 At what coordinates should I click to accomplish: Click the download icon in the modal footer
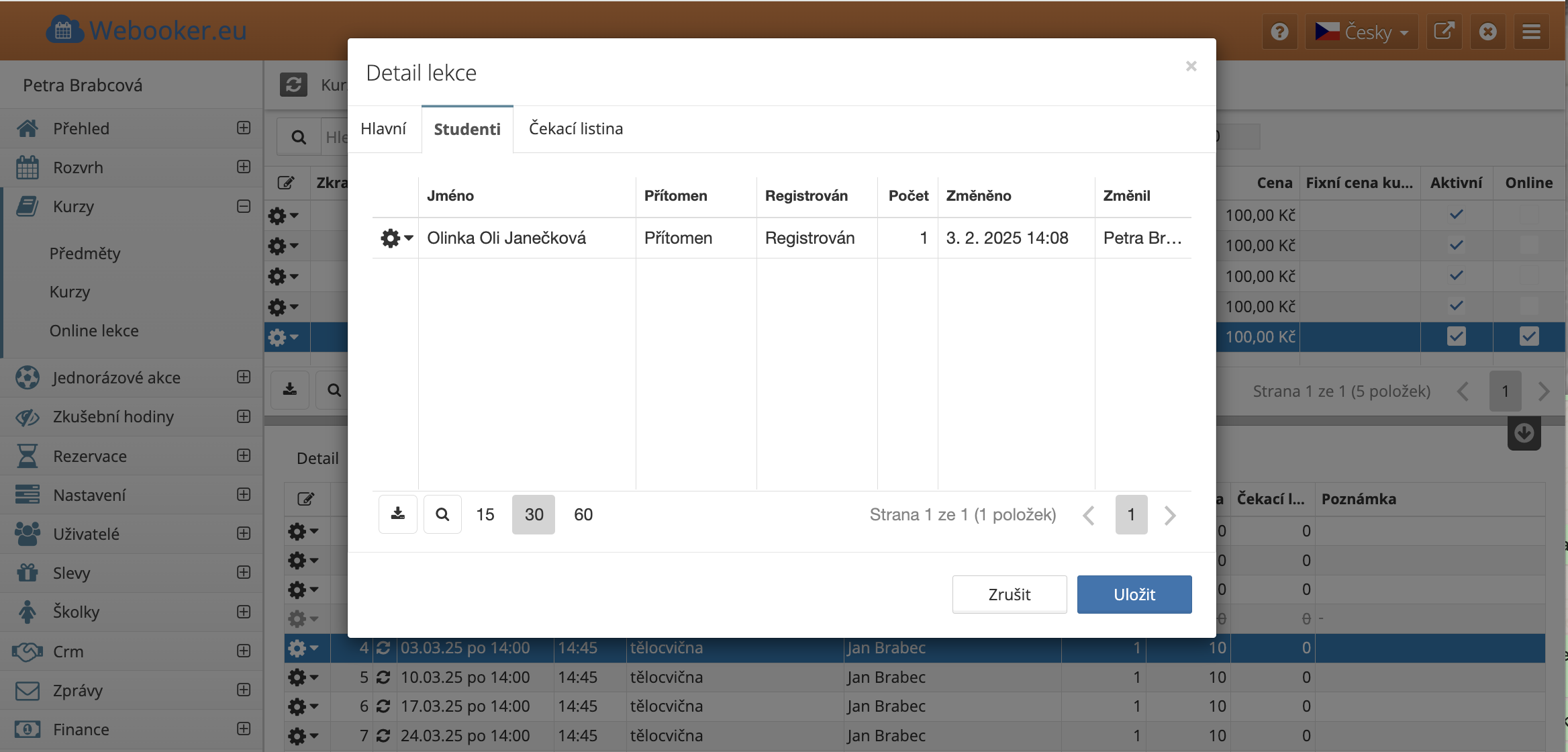point(398,514)
